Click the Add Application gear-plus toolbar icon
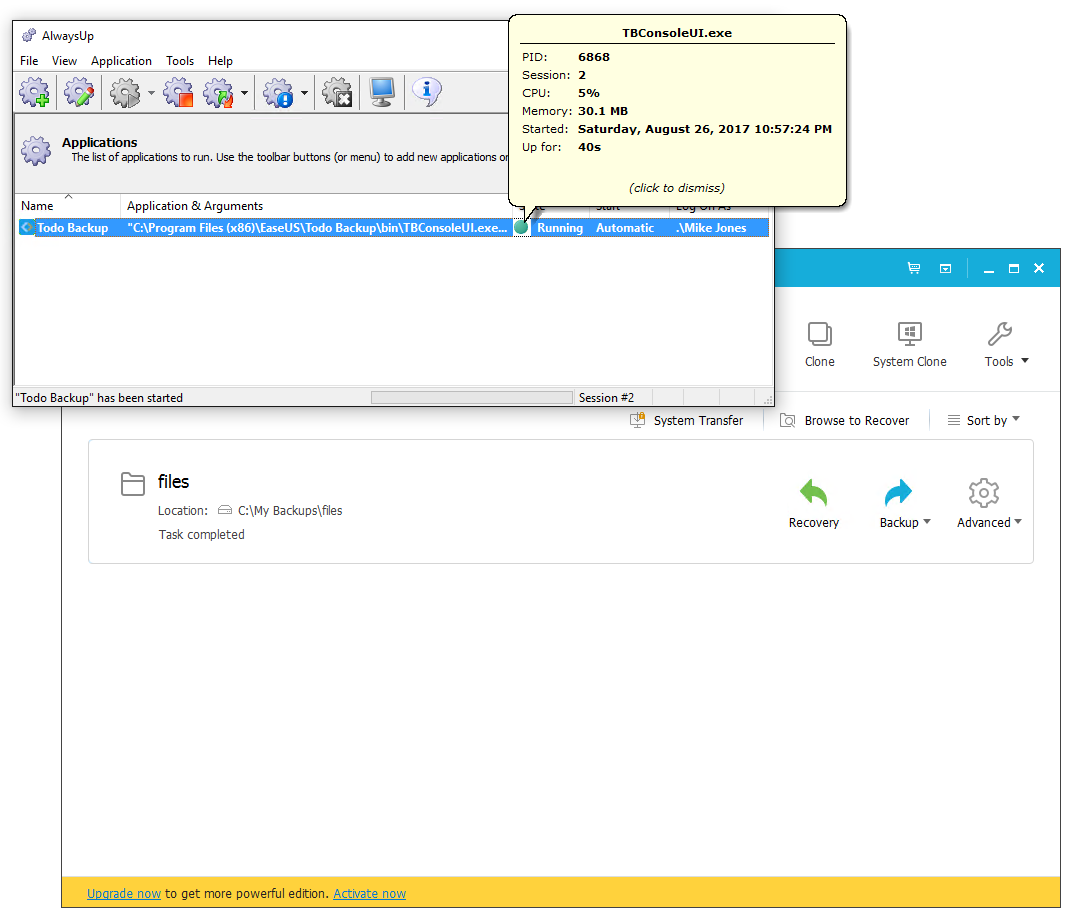The height and width of the screenshot is (915, 1072). pos(34,92)
